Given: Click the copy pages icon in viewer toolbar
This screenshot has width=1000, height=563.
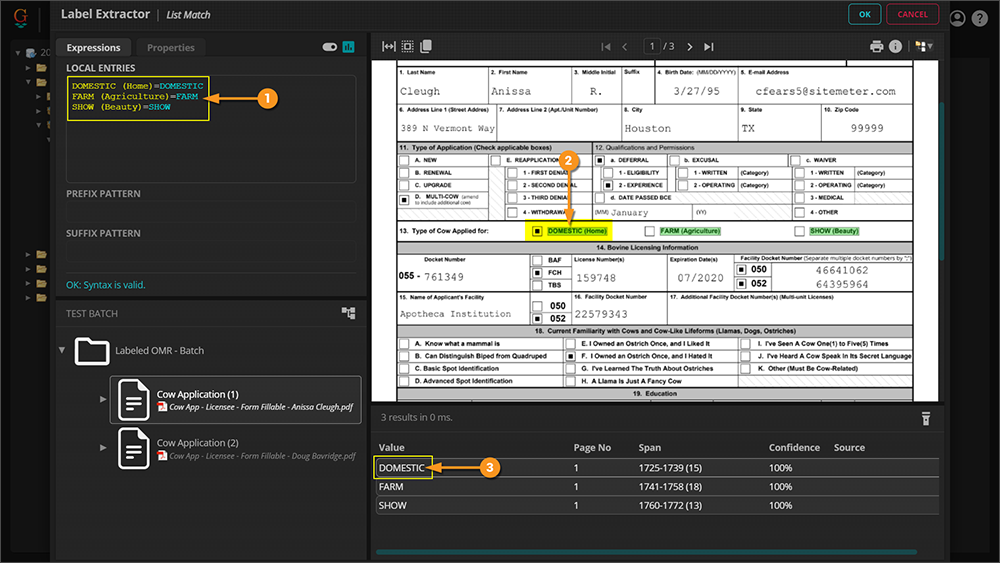Looking at the screenshot, I should (425, 46).
